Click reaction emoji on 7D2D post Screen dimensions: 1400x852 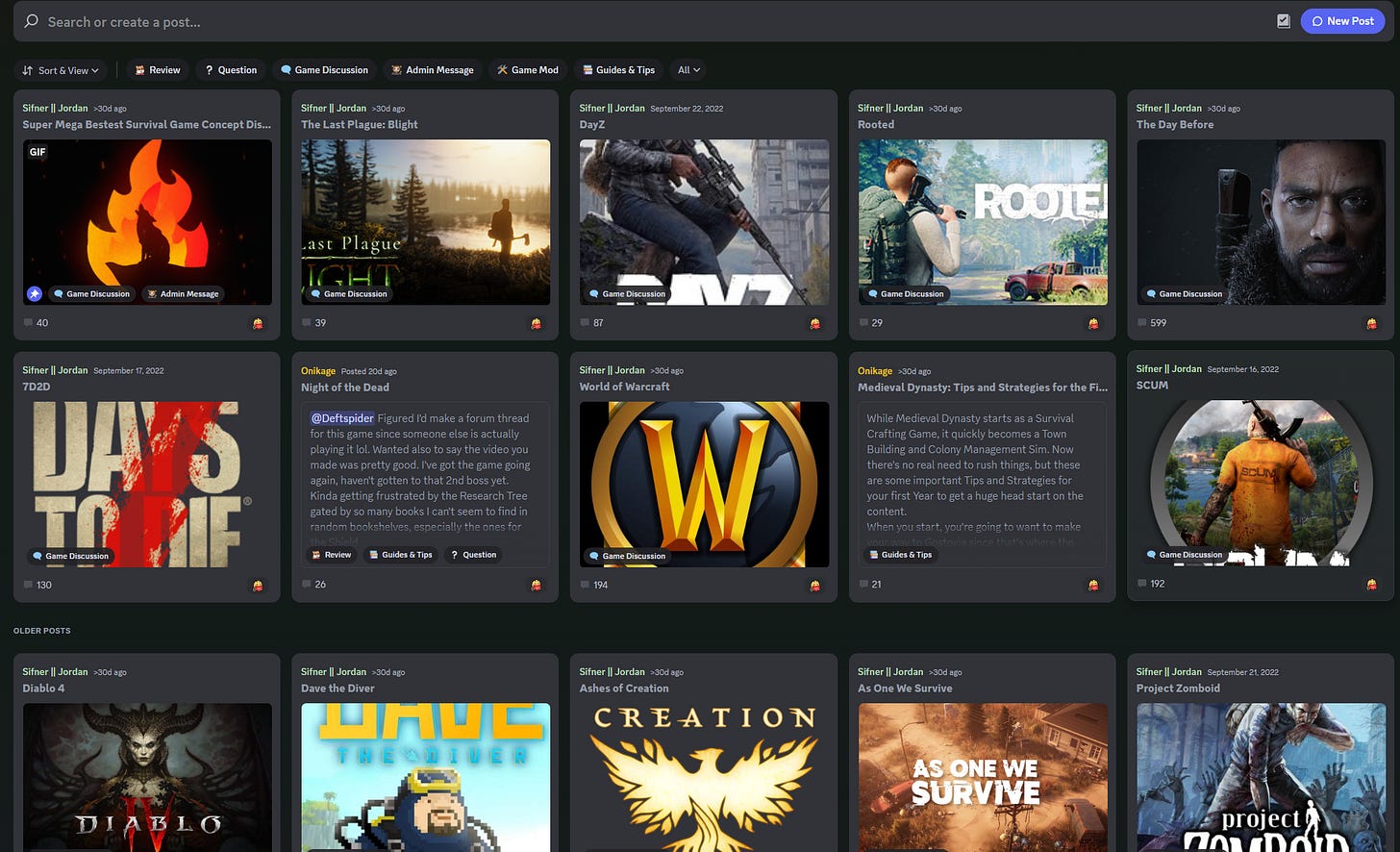click(258, 586)
